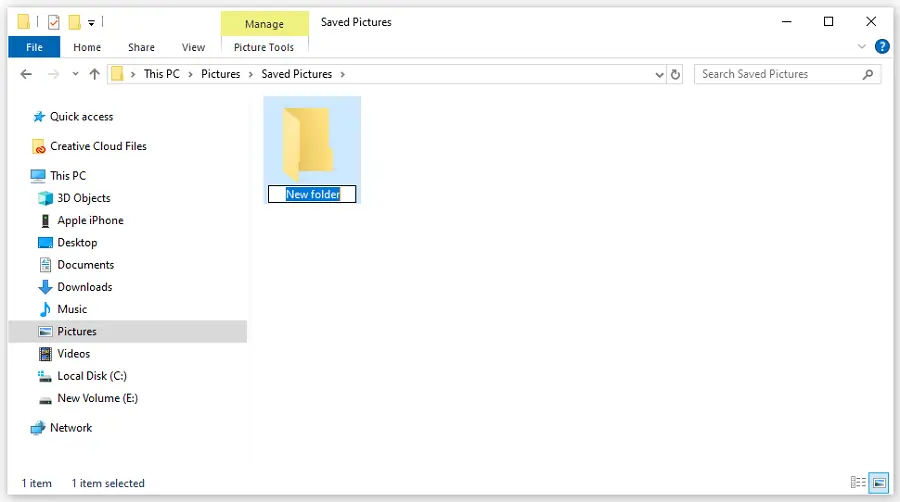900x502 pixels.
Task: Click Pictures in the address breadcrumb
Action: click(x=220, y=74)
